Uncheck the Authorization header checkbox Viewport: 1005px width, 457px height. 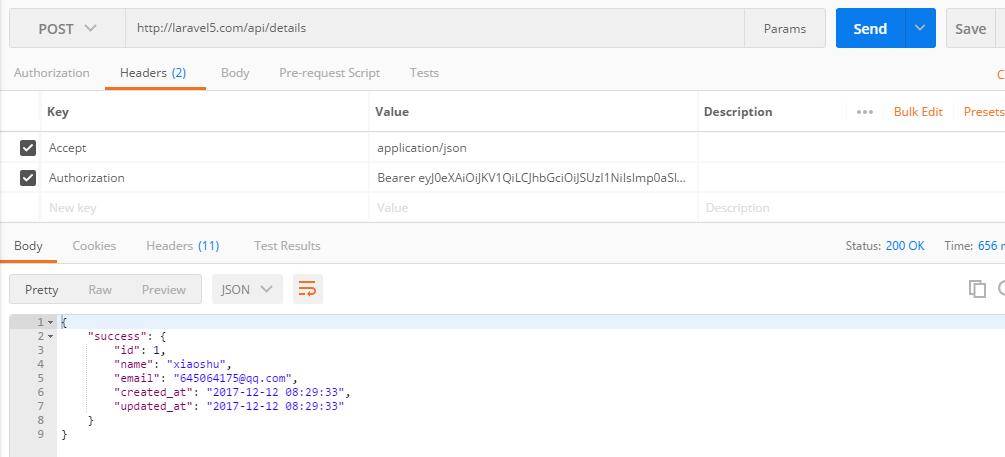28,178
